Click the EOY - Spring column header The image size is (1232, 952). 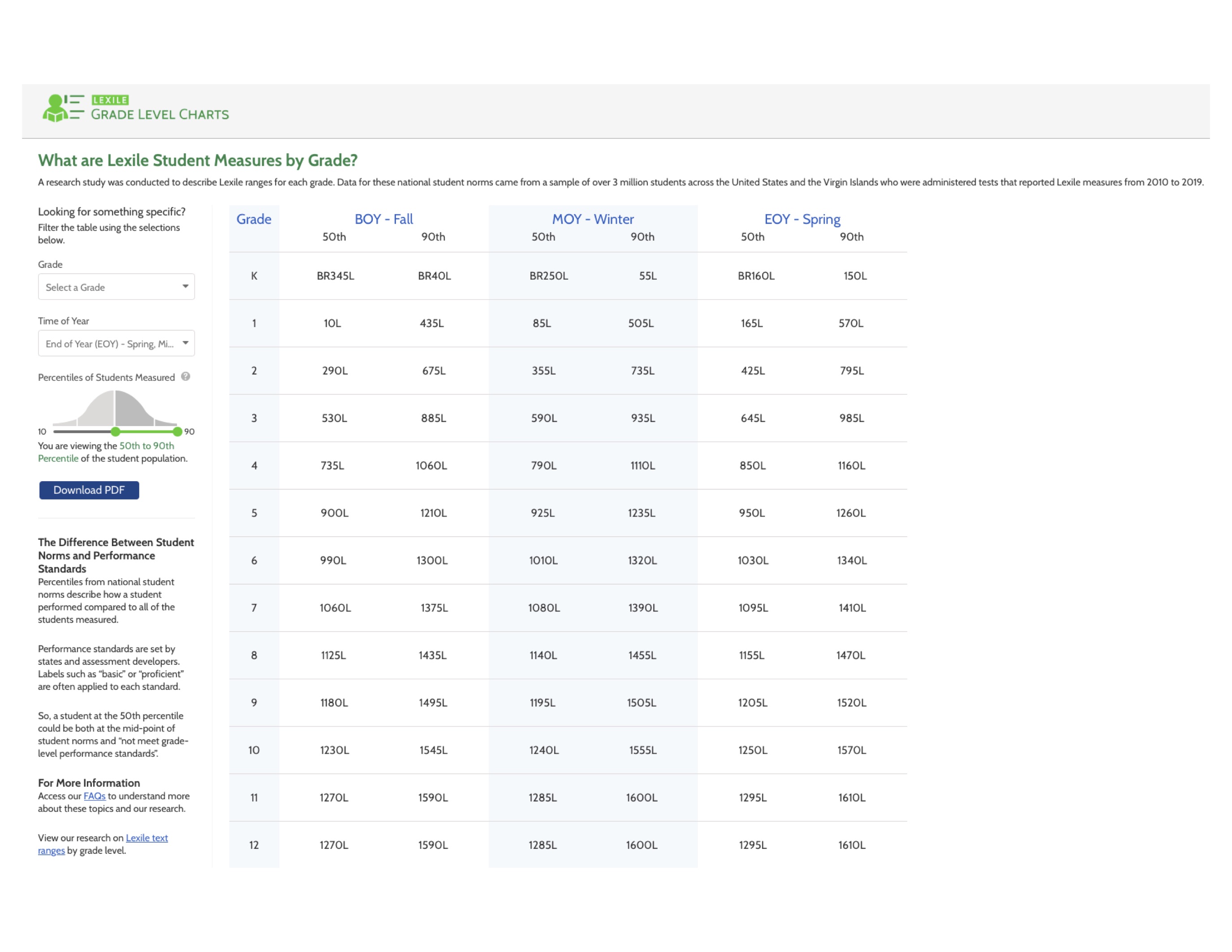click(802, 219)
